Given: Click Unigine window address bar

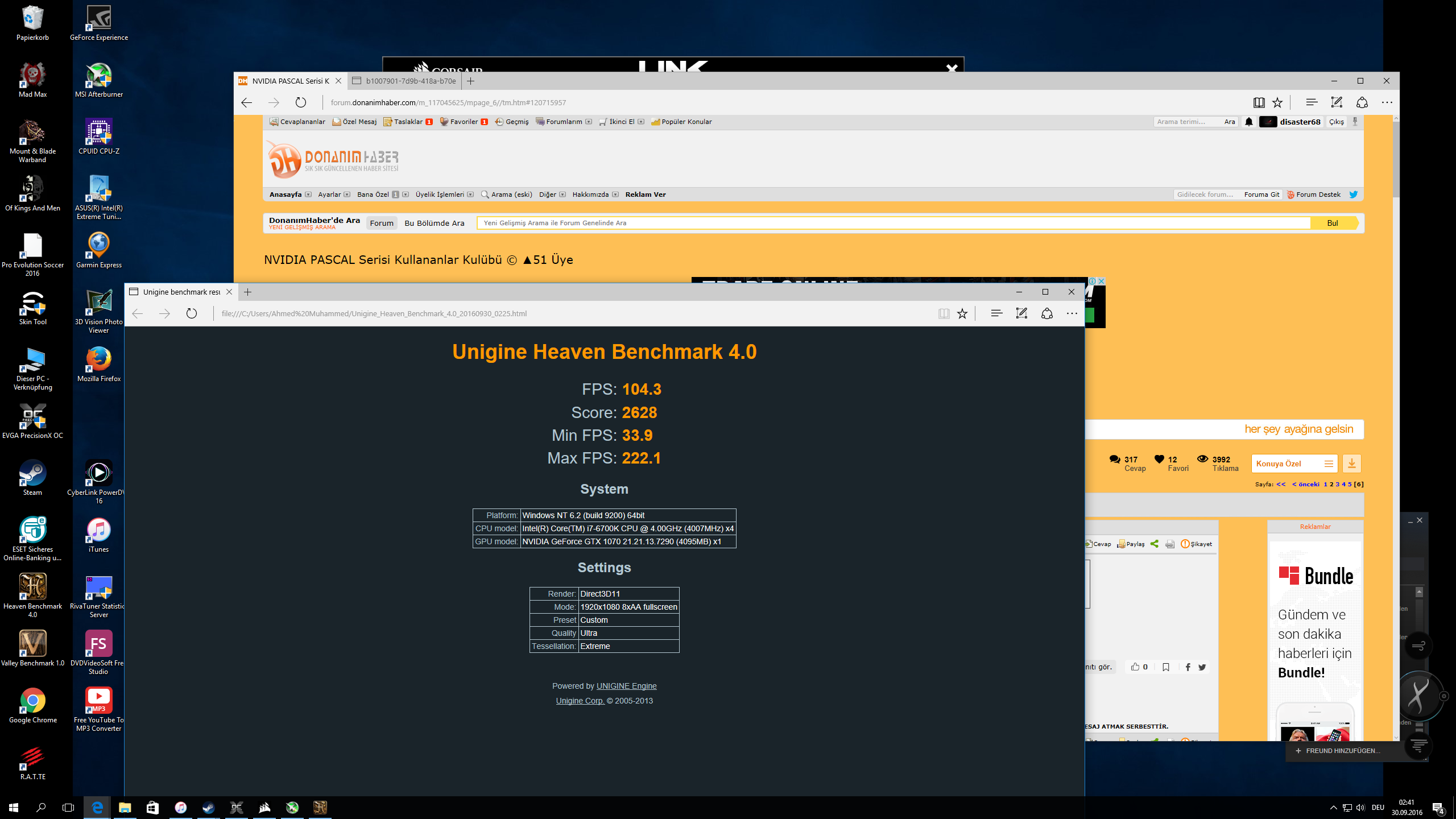Looking at the screenshot, I should [x=574, y=313].
